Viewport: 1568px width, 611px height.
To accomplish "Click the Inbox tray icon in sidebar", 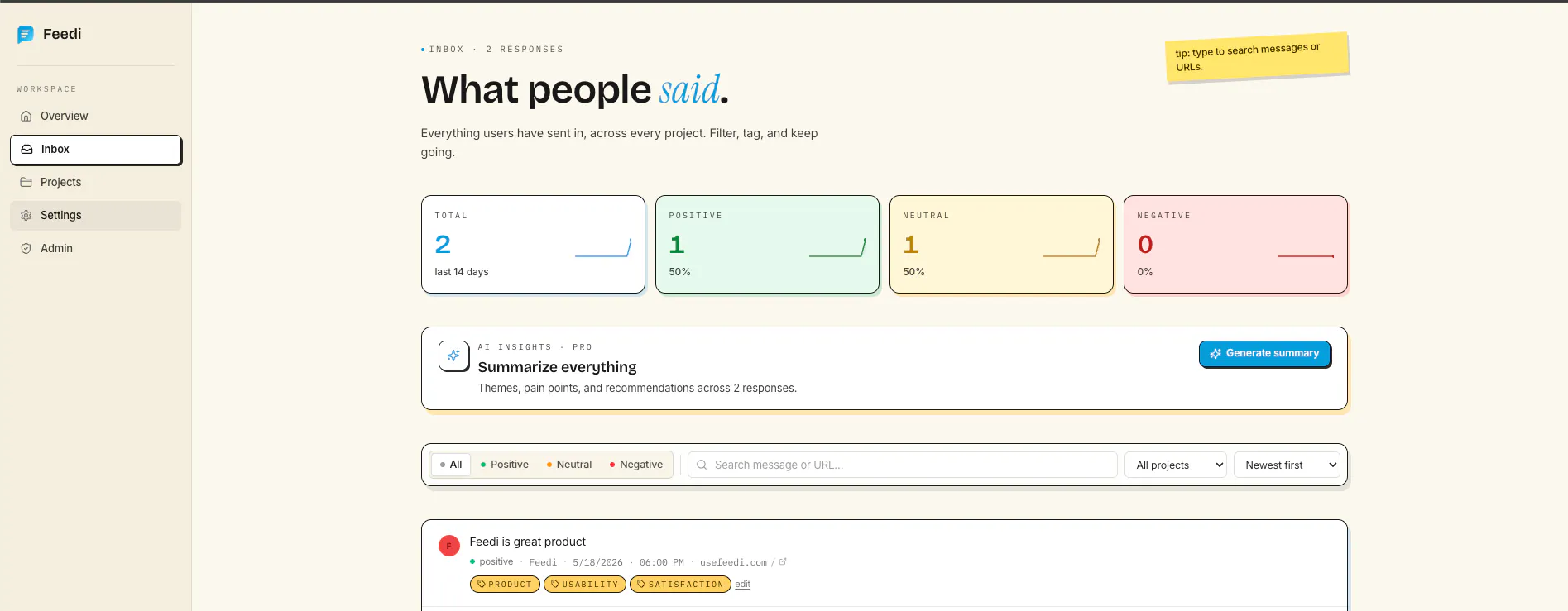I will click(27, 150).
